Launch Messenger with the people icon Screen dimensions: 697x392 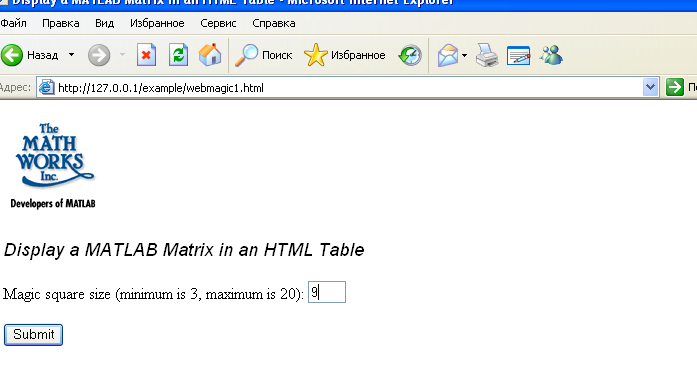point(551,55)
